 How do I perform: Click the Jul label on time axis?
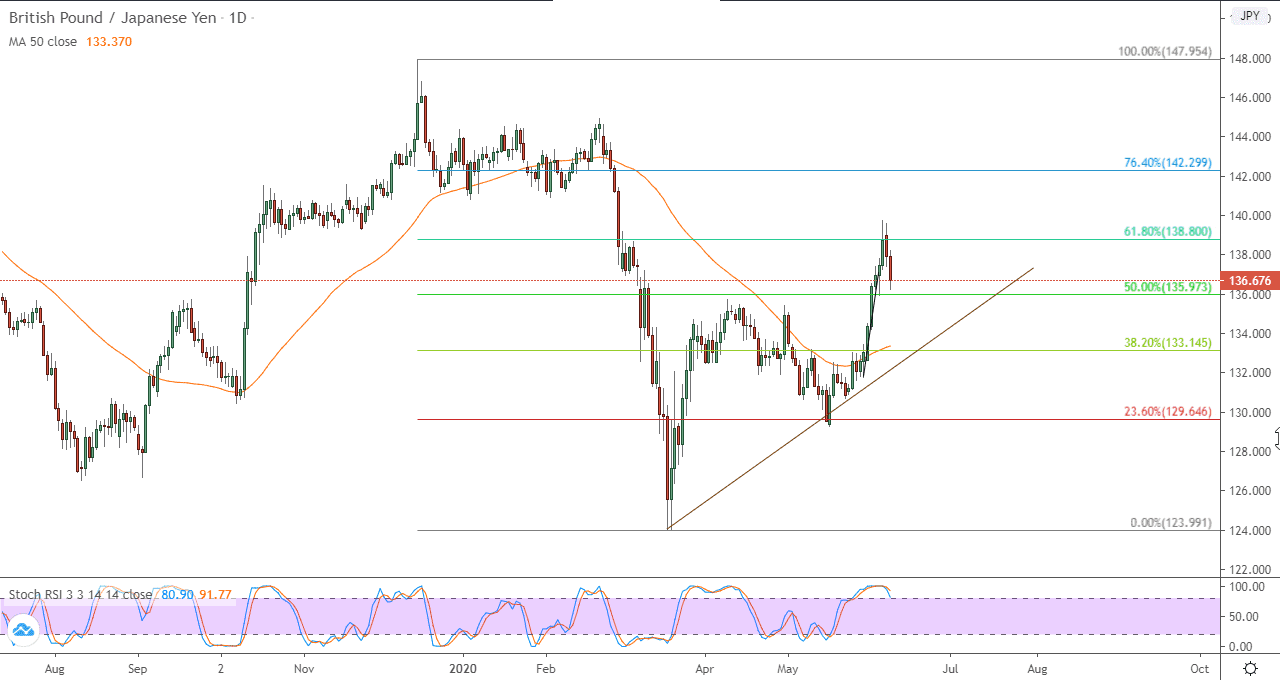950,668
